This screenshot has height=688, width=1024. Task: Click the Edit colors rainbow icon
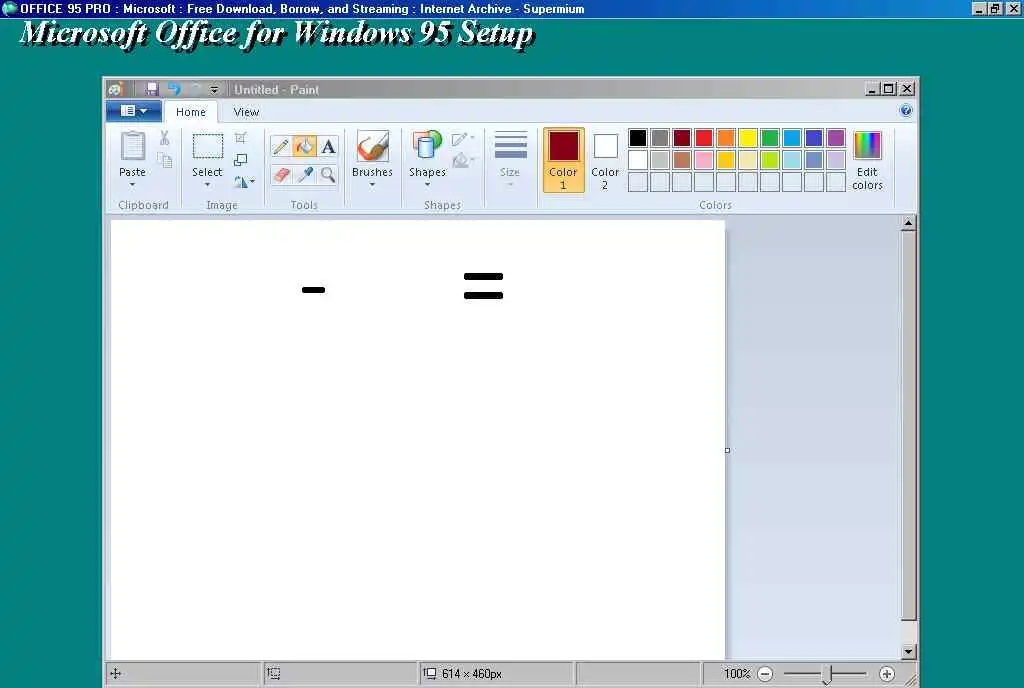(867, 145)
